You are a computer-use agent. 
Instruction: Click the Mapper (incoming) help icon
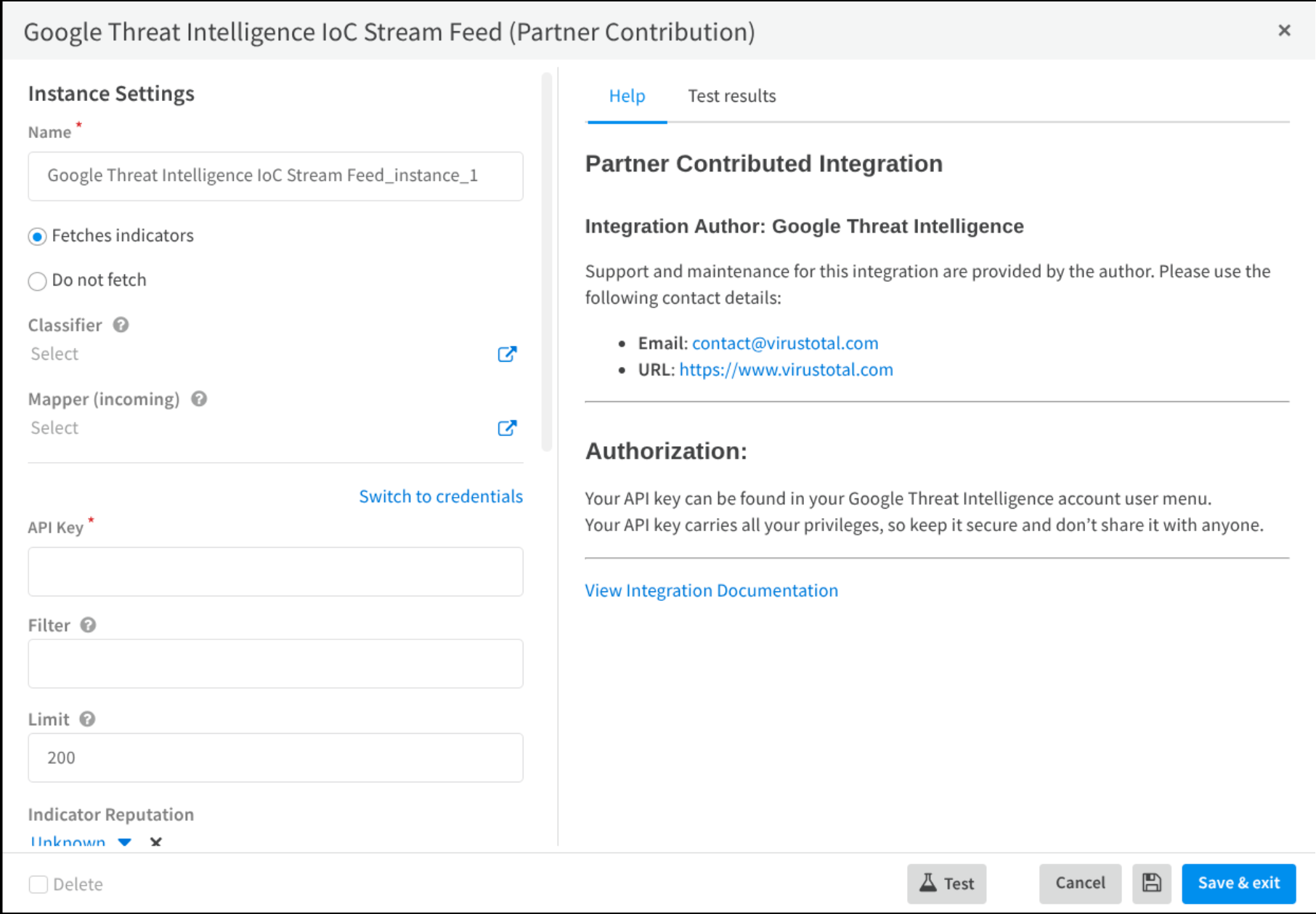pyautogui.click(x=199, y=399)
